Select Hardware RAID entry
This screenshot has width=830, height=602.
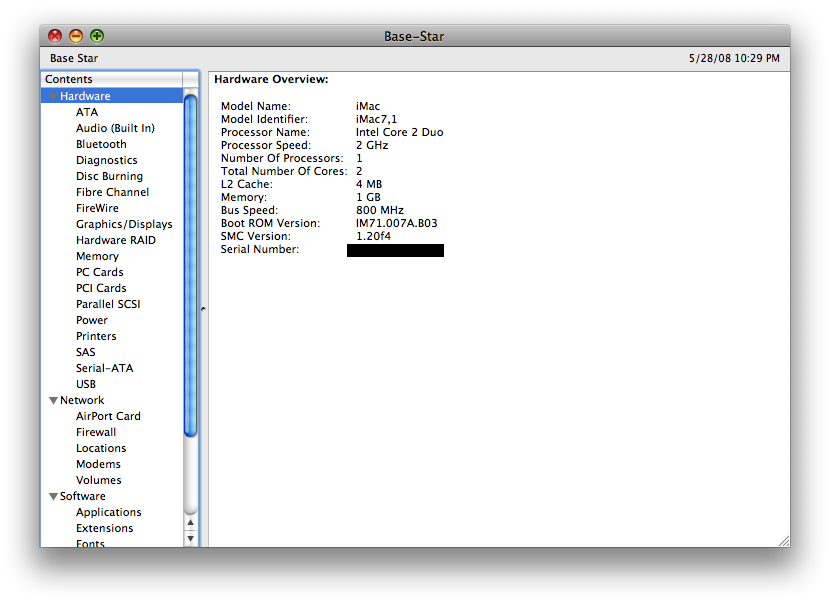pos(115,240)
